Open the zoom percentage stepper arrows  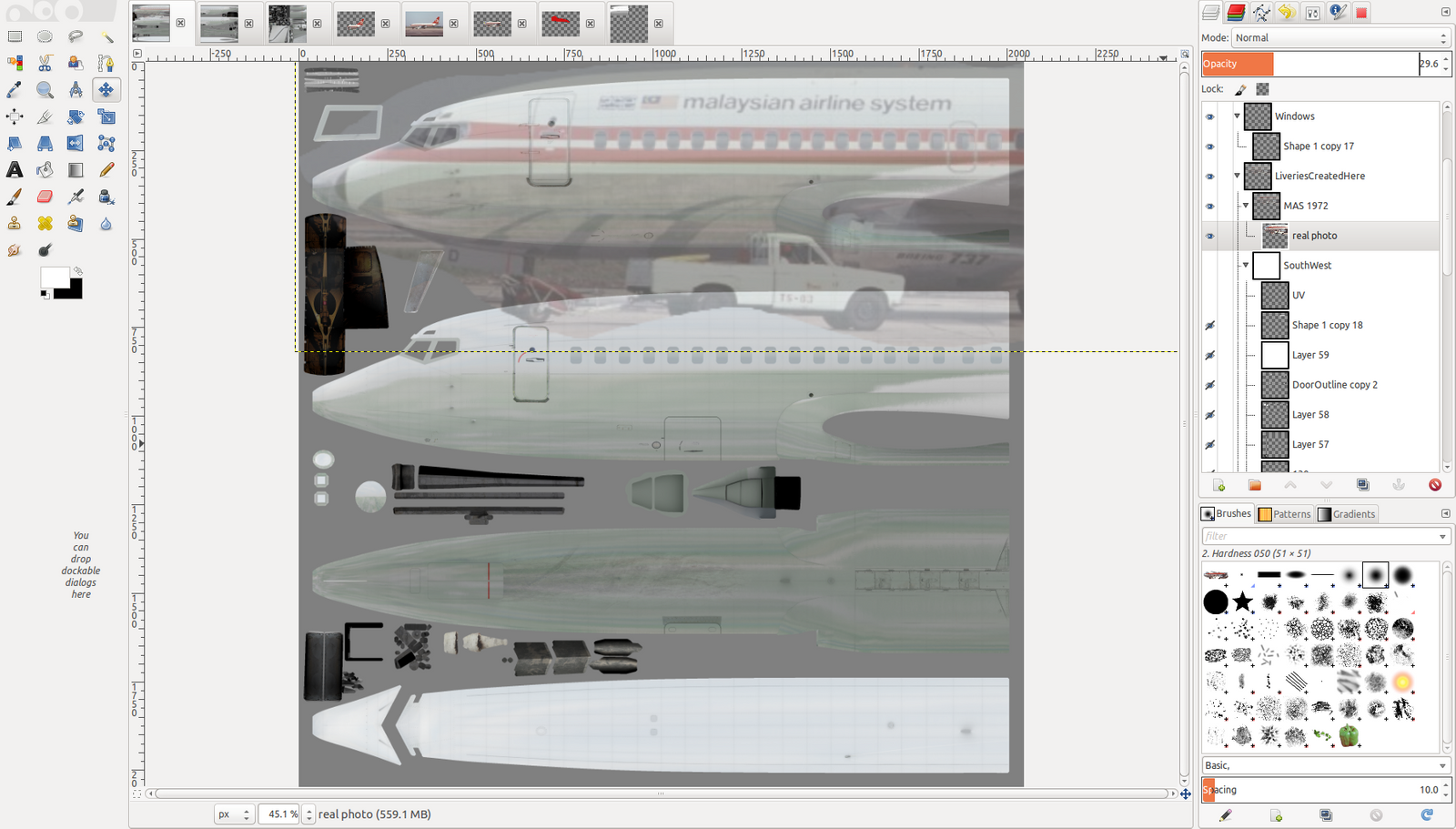[x=309, y=814]
